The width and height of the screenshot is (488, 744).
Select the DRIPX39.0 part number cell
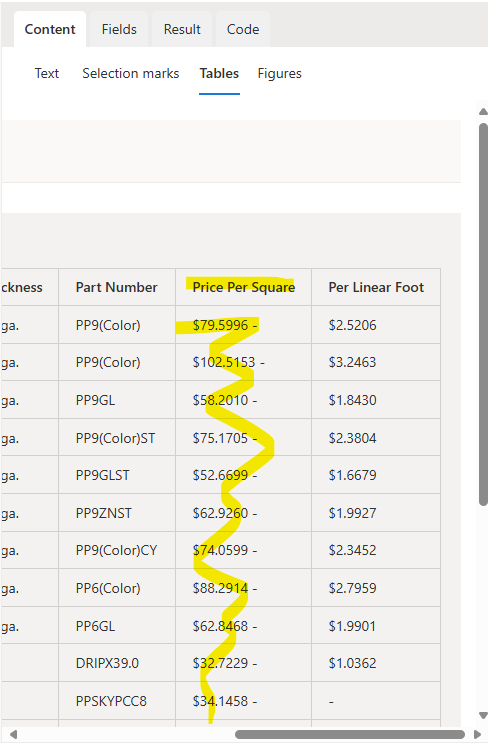117,663
